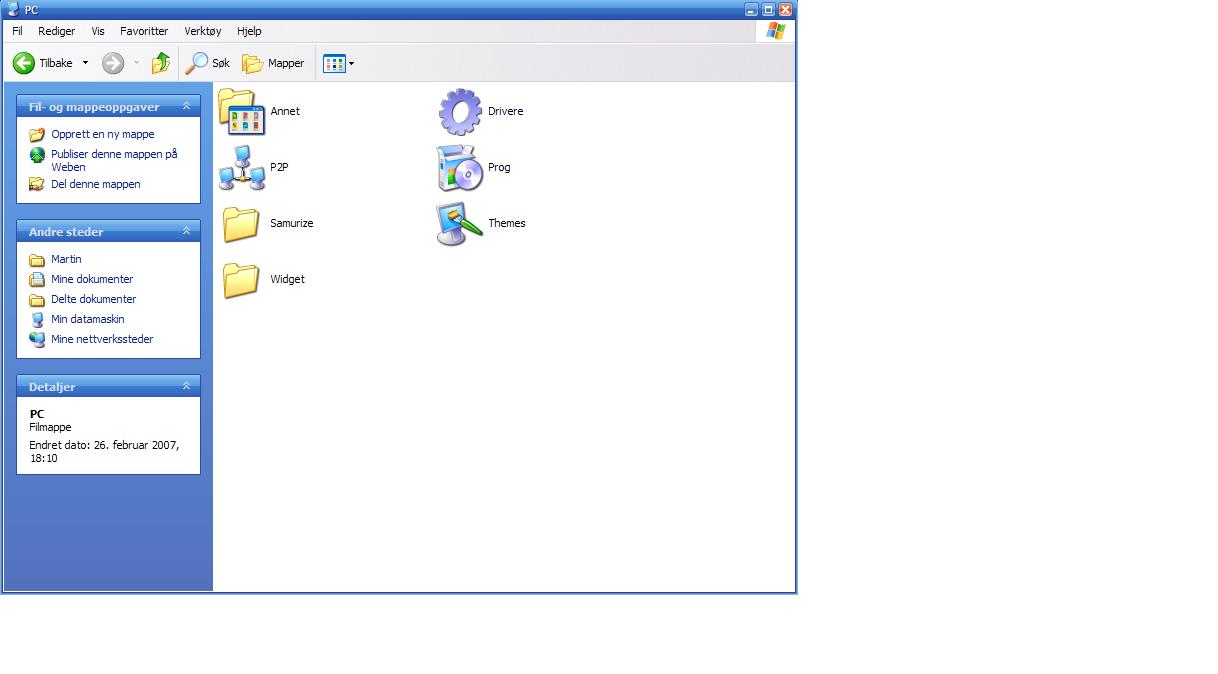Open the P2P network folder icon
1218x674 pixels.
click(241, 167)
